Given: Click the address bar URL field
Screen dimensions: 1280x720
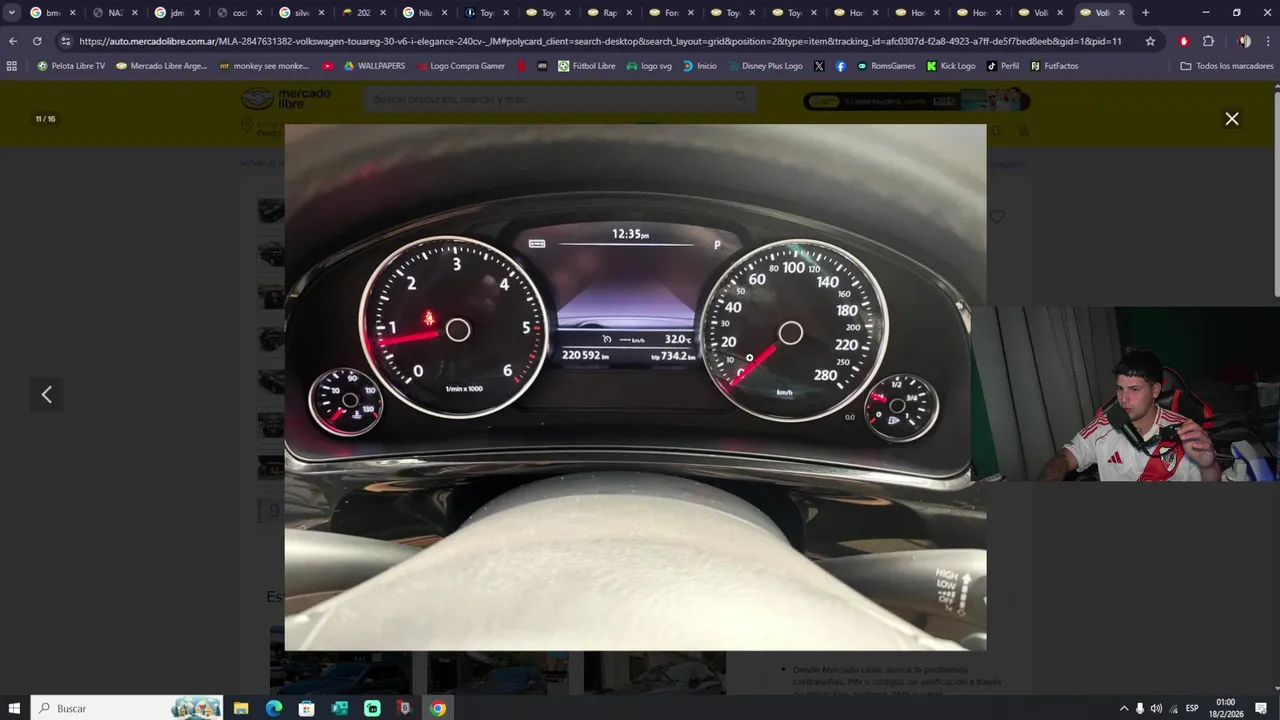Looking at the screenshot, I should 600,41.
